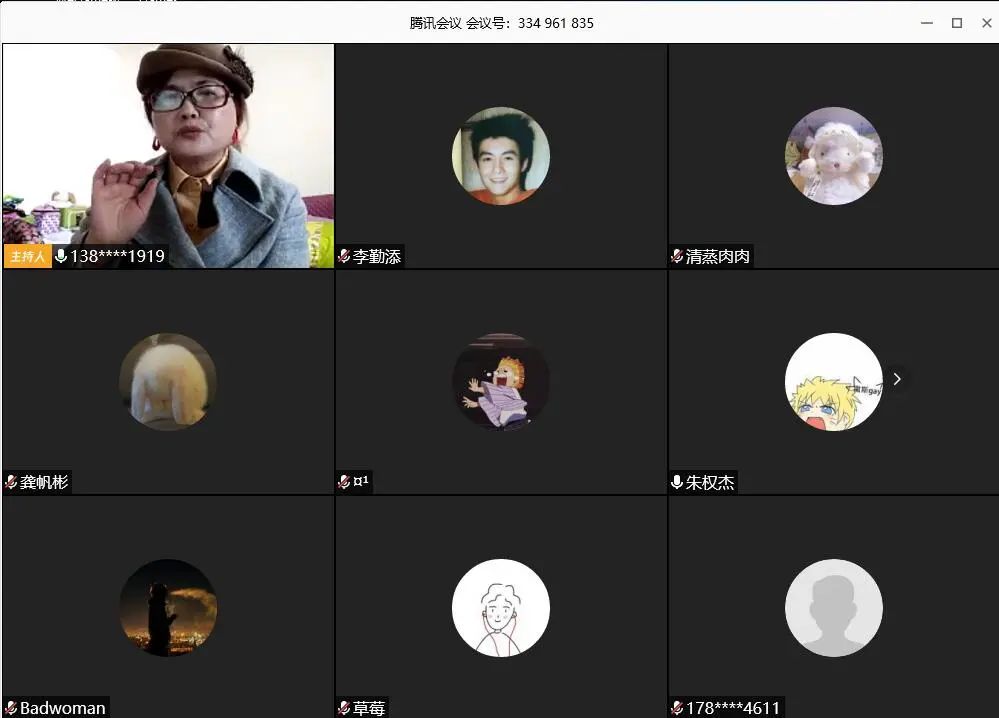Minimize the Tencent Meeting window
This screenshot has height=718, width=999.
(927, 22)
